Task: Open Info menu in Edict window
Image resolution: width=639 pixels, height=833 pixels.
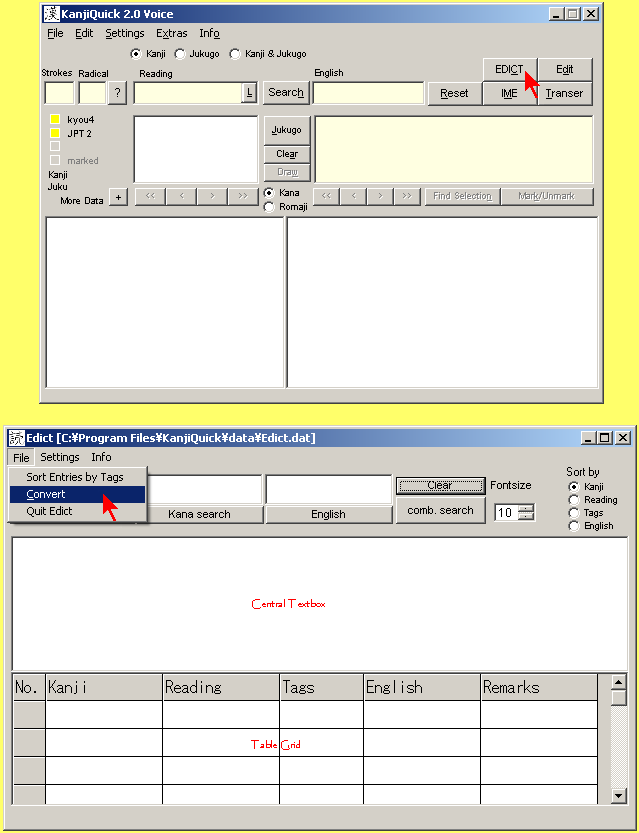Action: (x=101, y=457)
